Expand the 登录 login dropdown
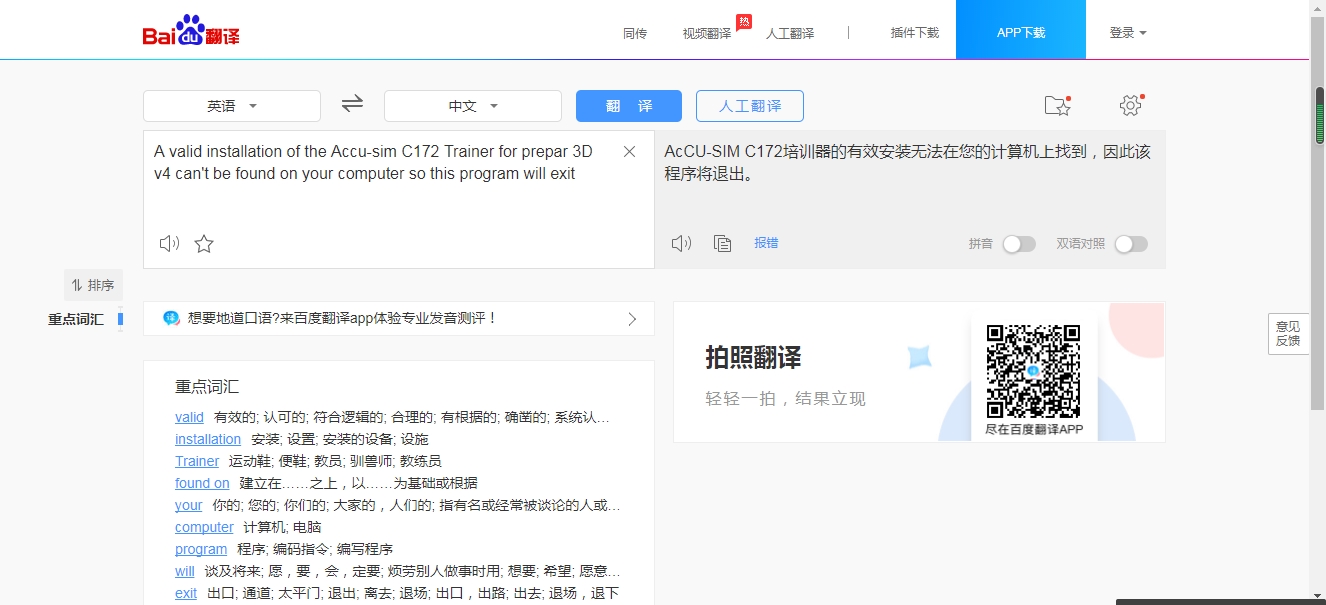The width and height of the screenshot is (1326, 605). pos(1127,32)
